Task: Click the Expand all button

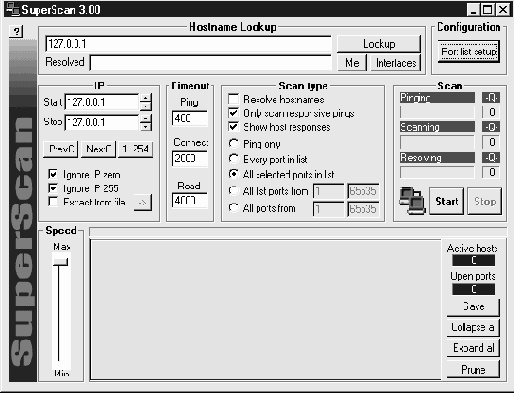Action: (x=473, y=348)
